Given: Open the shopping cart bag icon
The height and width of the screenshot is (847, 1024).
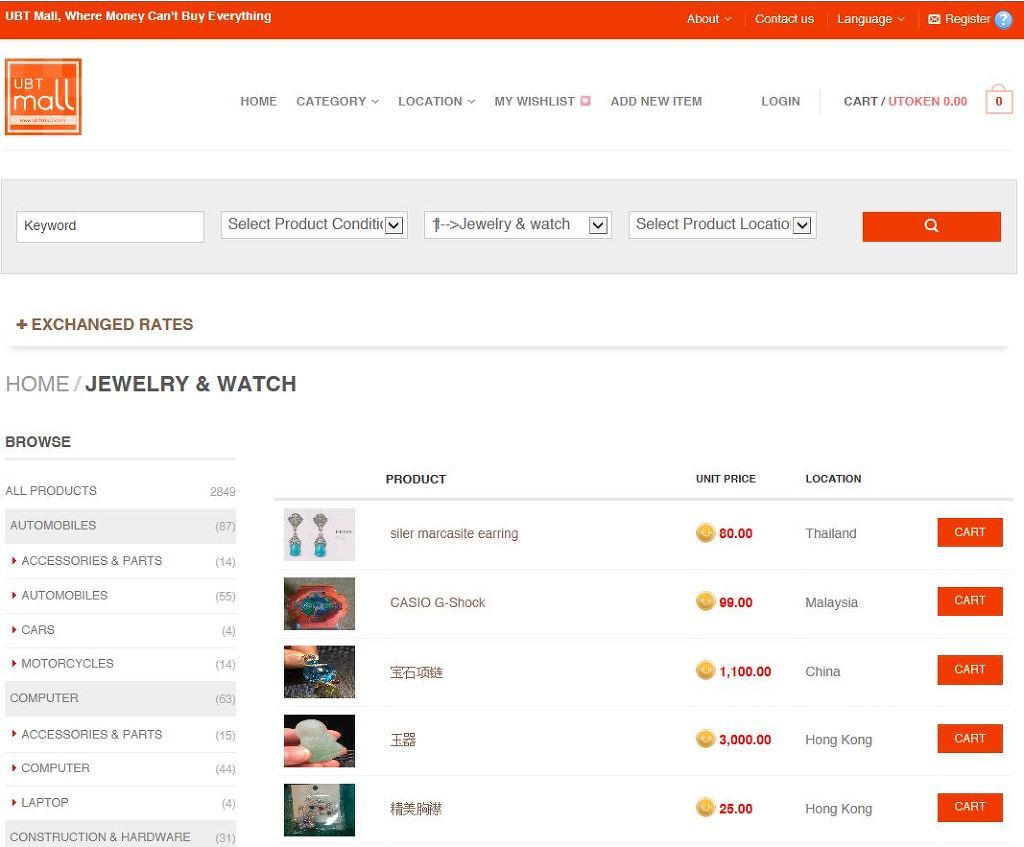Looking at the screenshot, I should click(998, 101).
